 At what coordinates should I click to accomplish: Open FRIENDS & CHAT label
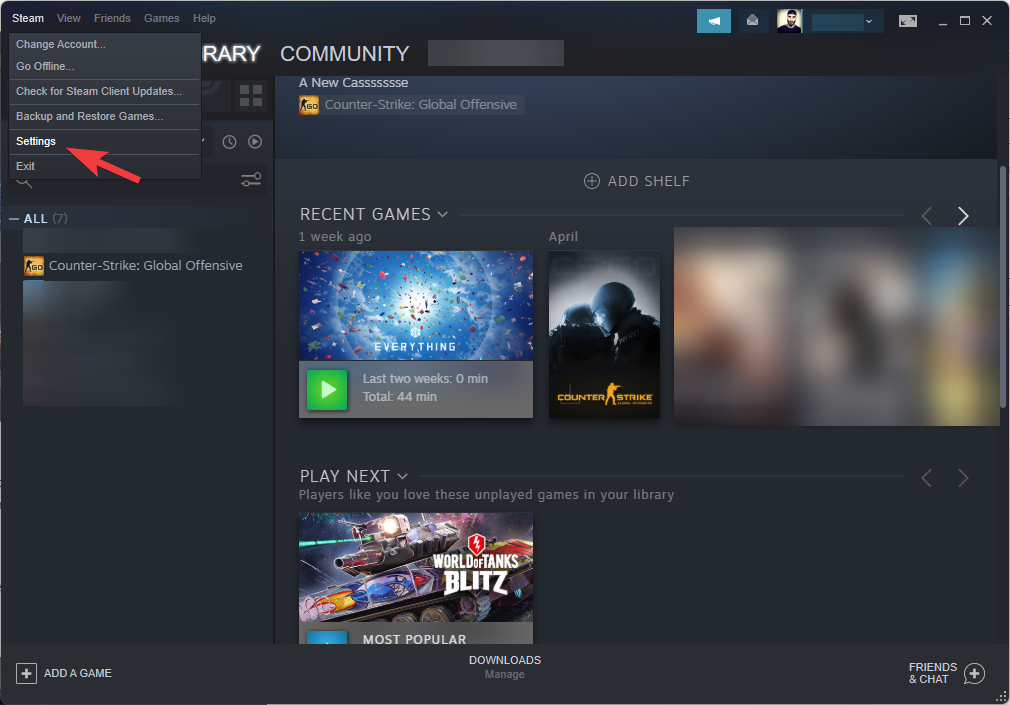pyautogui.click(x=933, y=673)
